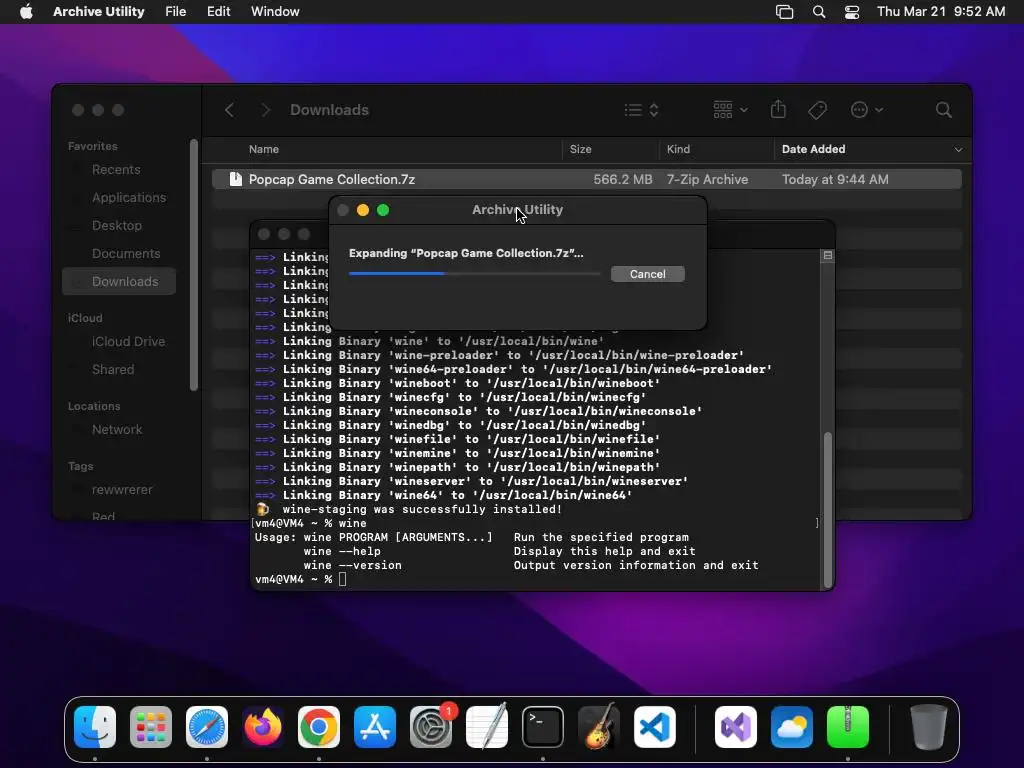Select Popcap Game Collection.7z file
This screenshot has height=768, width=1024.
coord(586,179)
